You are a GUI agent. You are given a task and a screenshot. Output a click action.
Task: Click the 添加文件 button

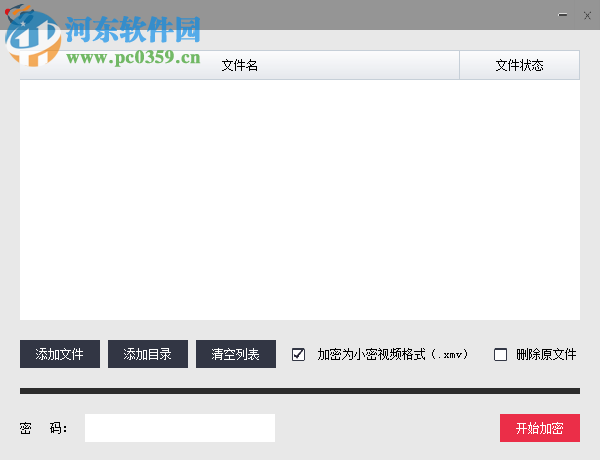(x=60, y=354)
